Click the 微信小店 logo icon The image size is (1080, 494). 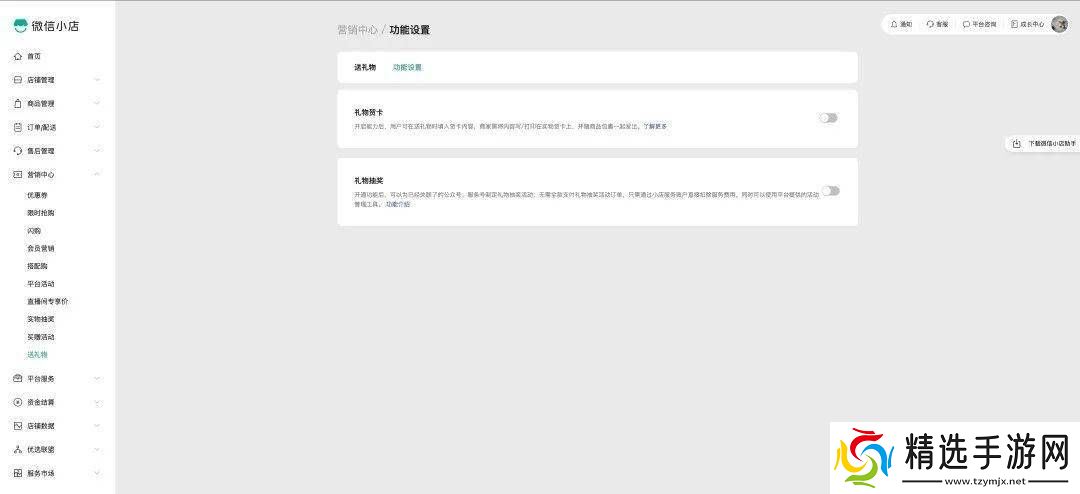tap(20, 26)
